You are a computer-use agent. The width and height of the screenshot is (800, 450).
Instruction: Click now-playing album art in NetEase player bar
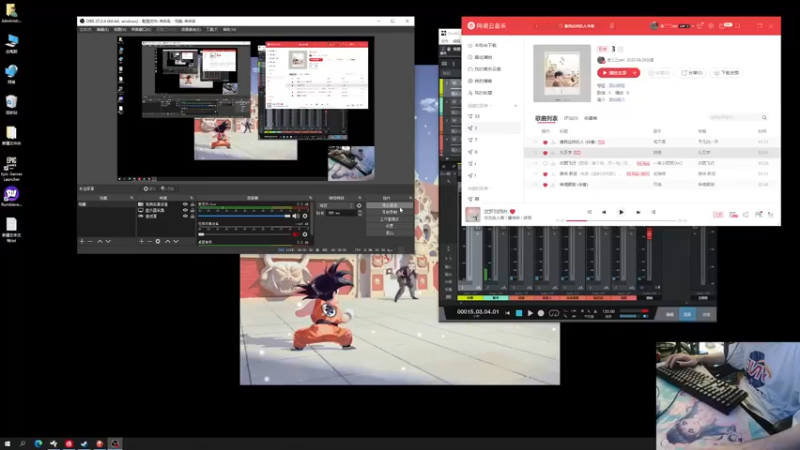coord(473,214)
